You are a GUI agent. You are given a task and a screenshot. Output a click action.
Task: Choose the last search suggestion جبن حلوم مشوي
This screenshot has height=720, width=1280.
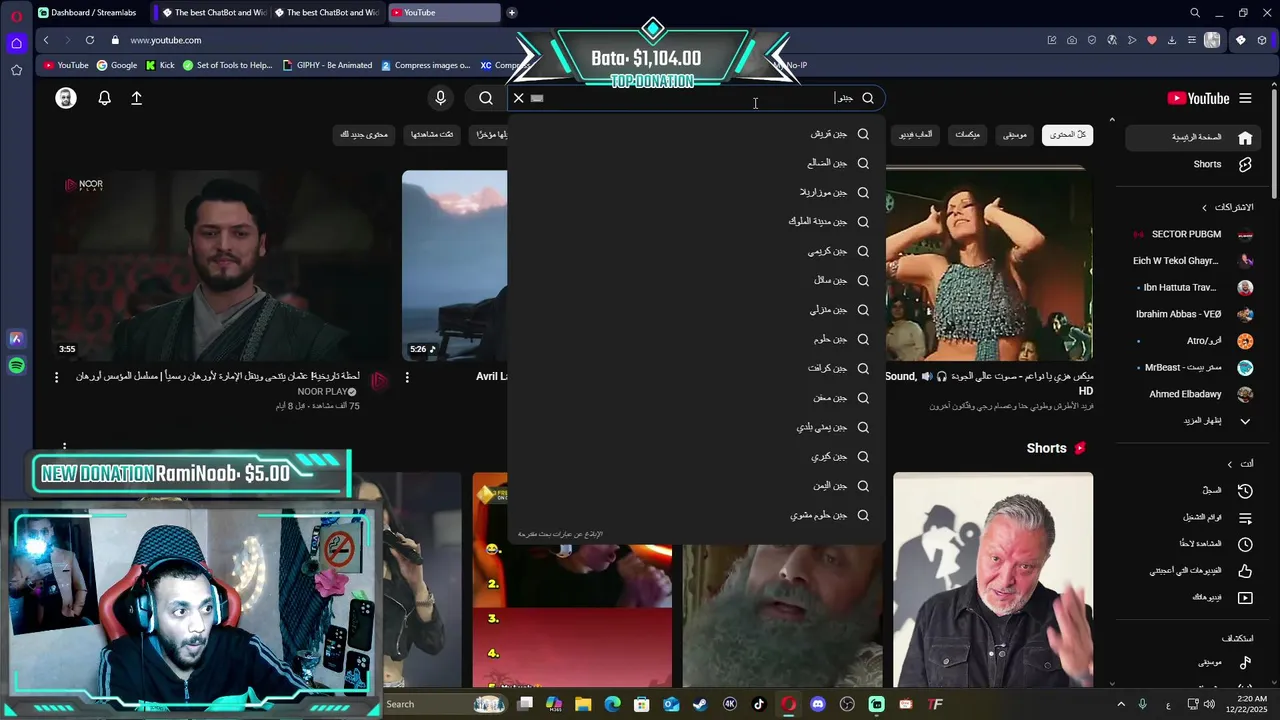coord(697,515)
